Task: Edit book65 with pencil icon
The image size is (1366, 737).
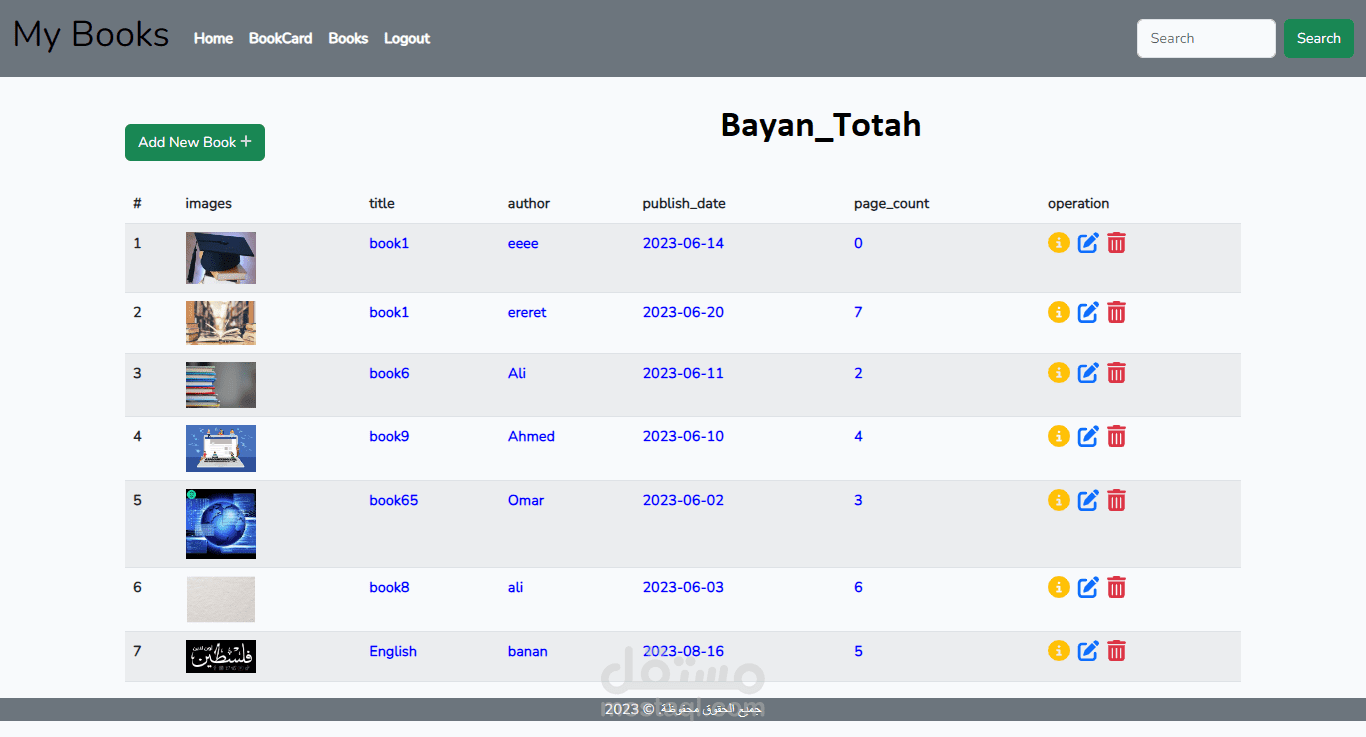Action: (1088, 500)
